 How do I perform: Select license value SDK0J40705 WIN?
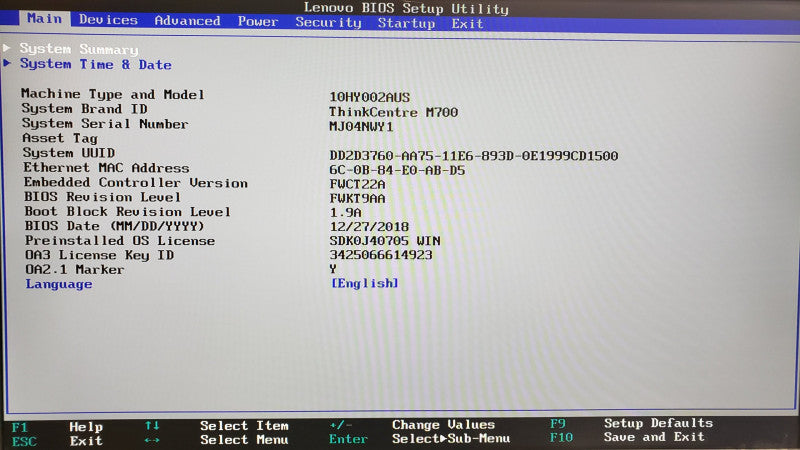pyautogui.click(x=385, y=241)
